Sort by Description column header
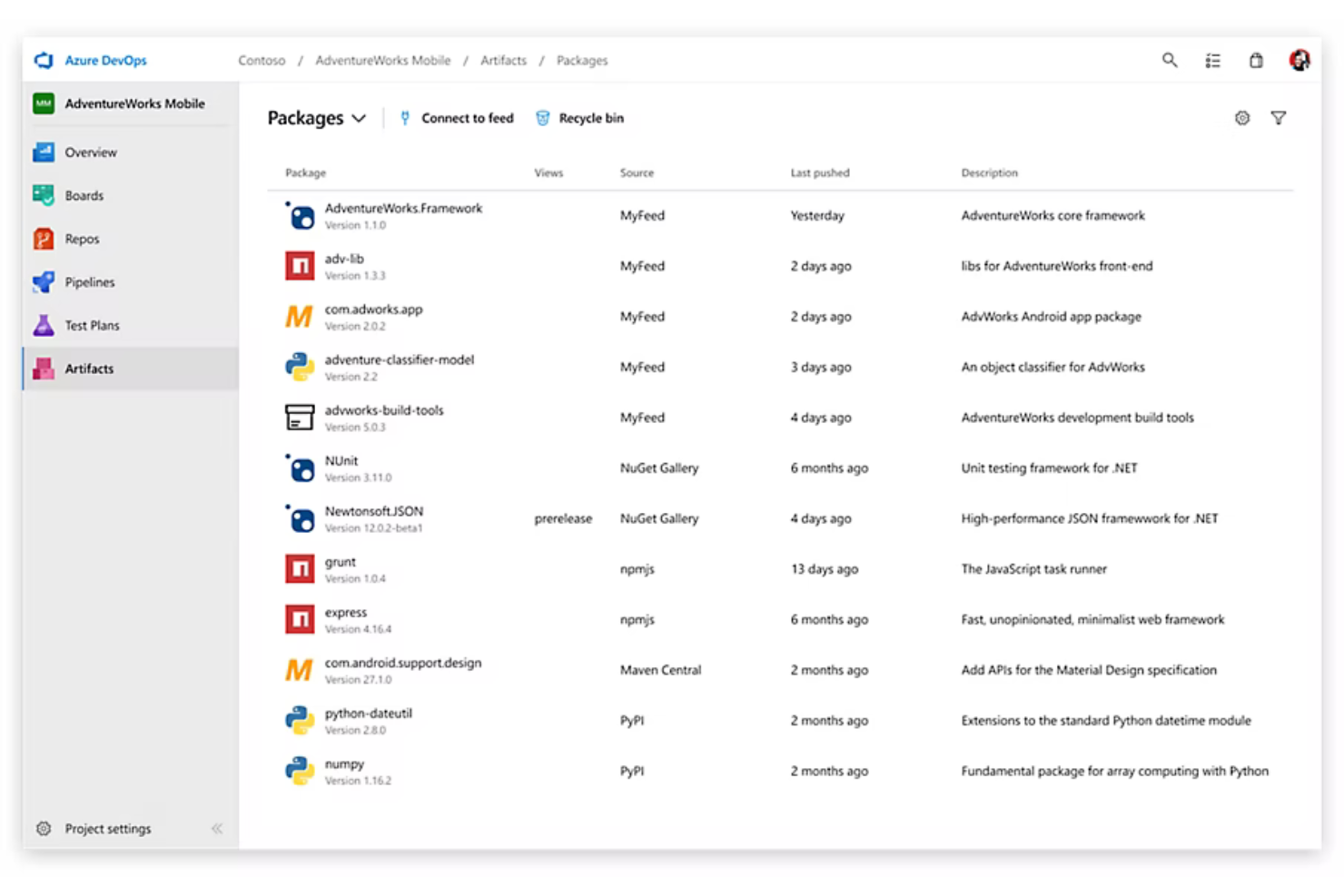Viewport: 1344px width, 896px height. coord(989,172)
